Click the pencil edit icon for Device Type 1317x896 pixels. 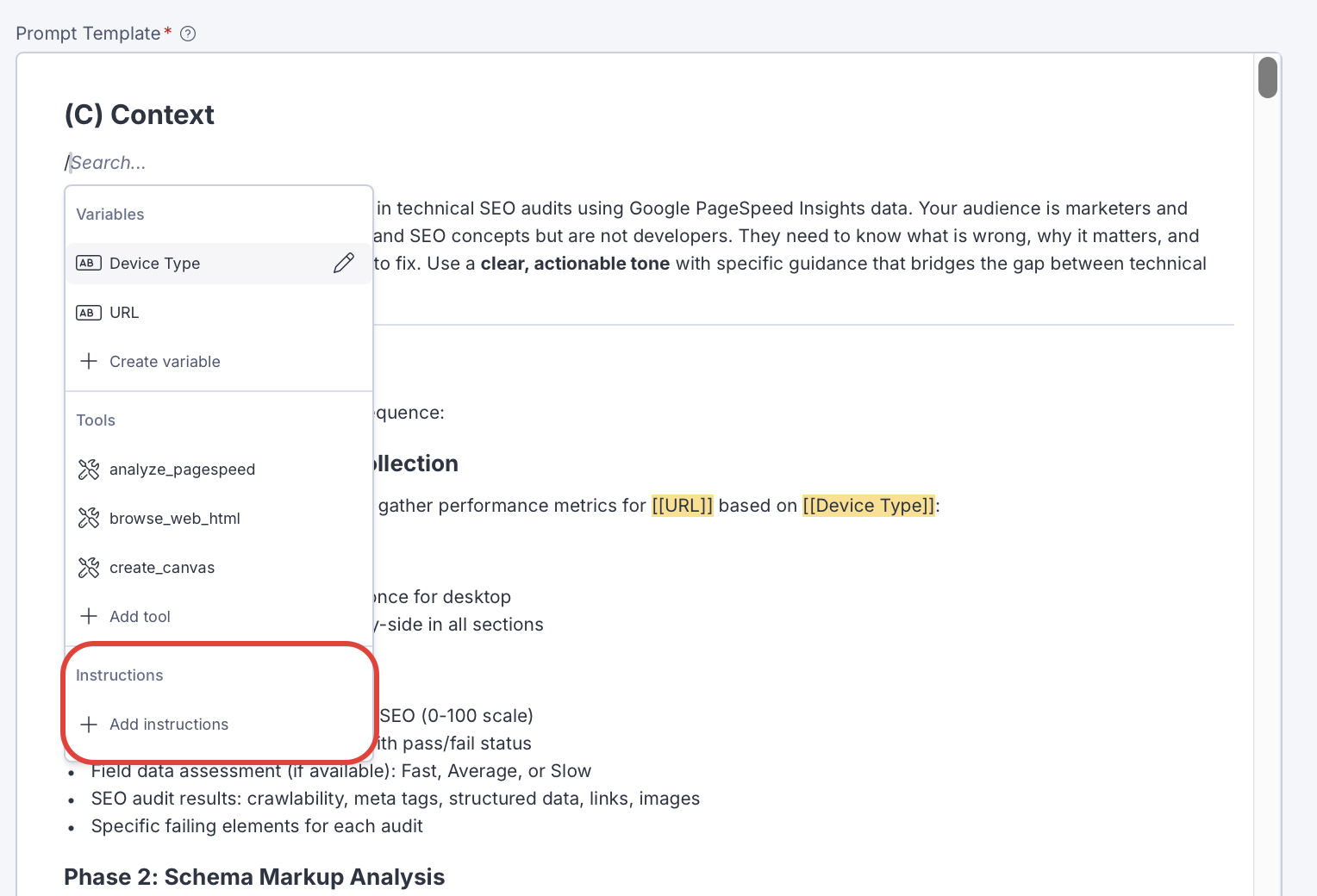coord(343,264)
